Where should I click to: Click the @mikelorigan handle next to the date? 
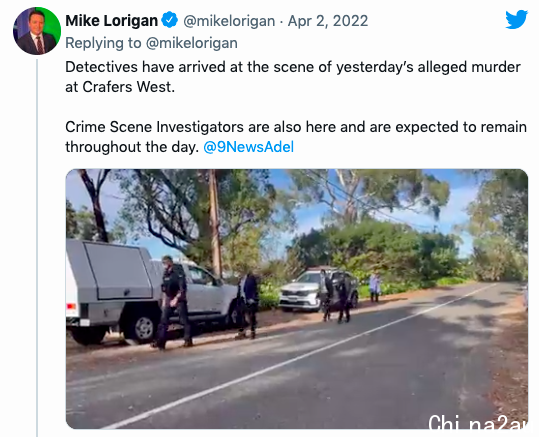coord(229,21)
